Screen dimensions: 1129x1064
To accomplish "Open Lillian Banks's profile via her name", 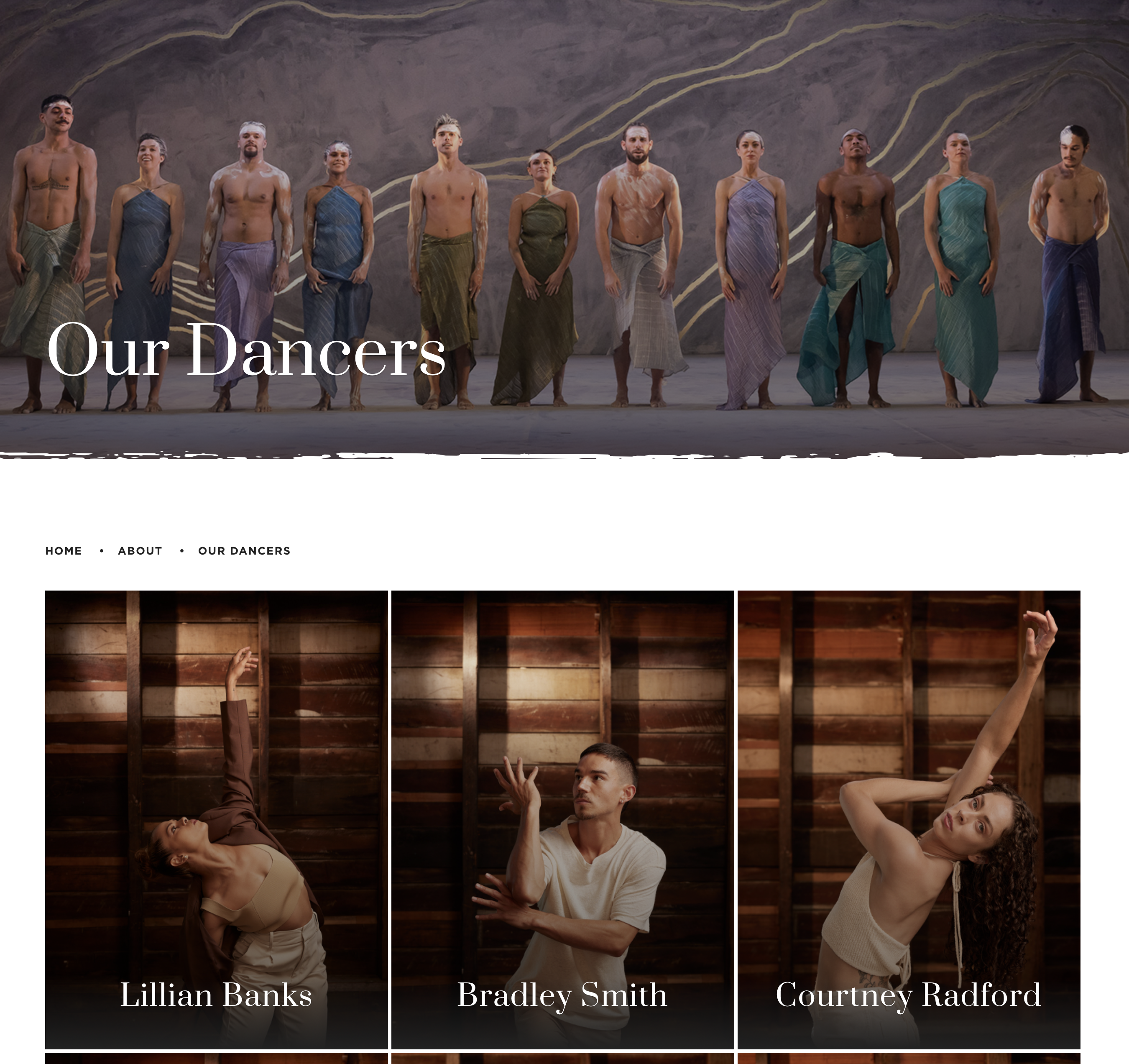I will point(216,995).
